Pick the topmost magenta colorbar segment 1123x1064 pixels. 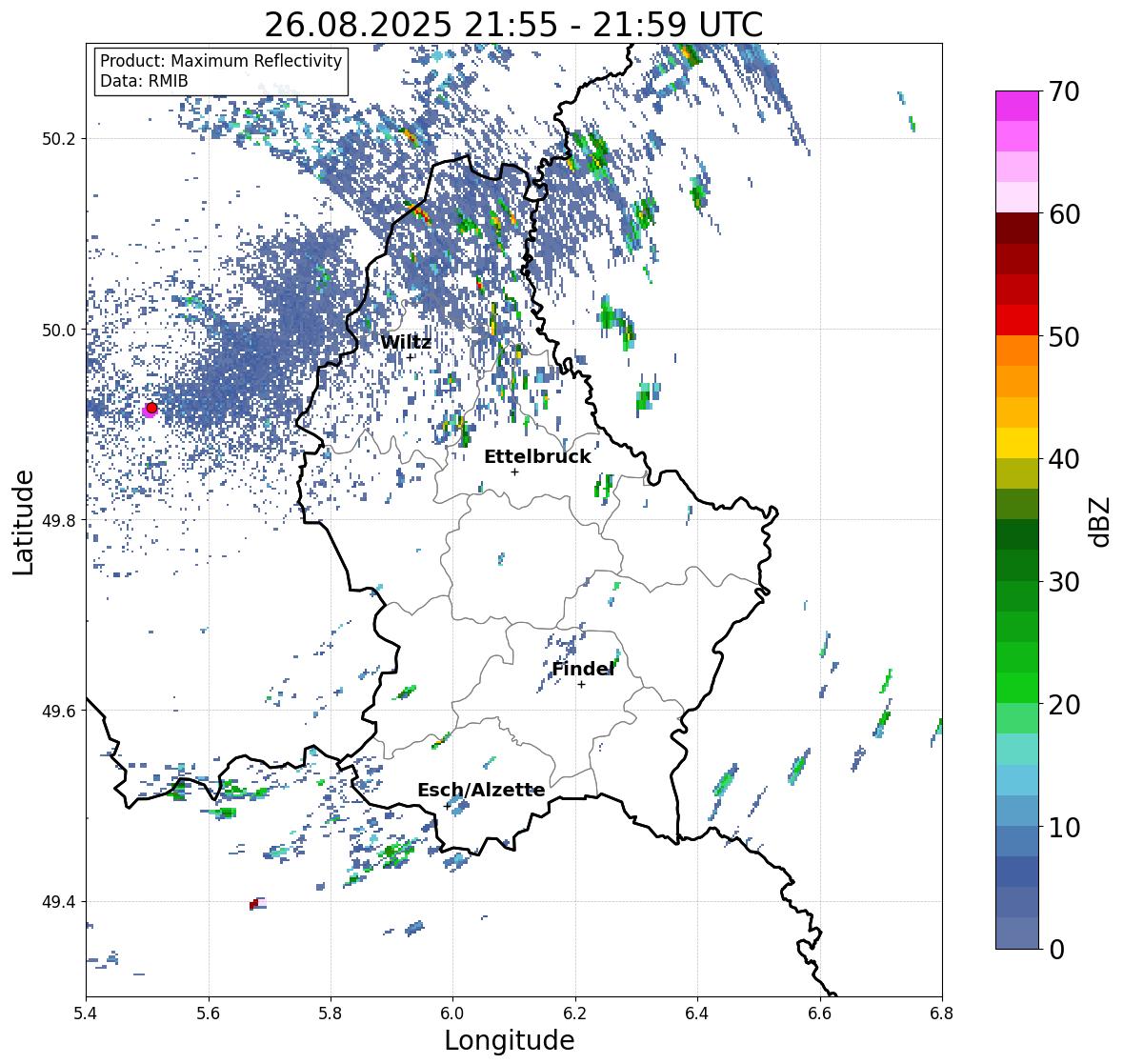pyautogui.click(x=1017, y=106)
